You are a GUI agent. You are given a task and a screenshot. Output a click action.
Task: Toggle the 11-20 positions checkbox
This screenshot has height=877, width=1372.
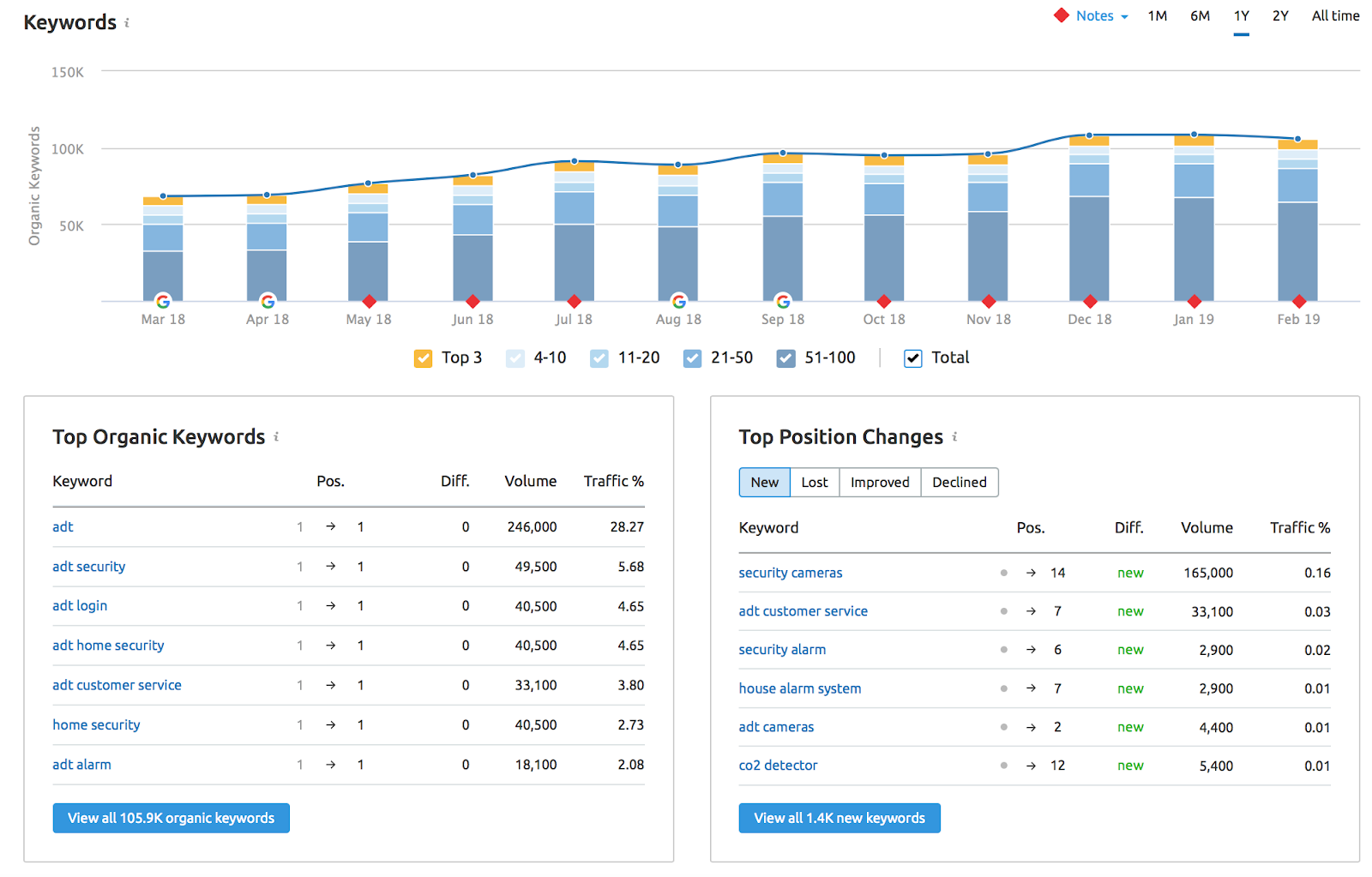click(x=599, y=358)
